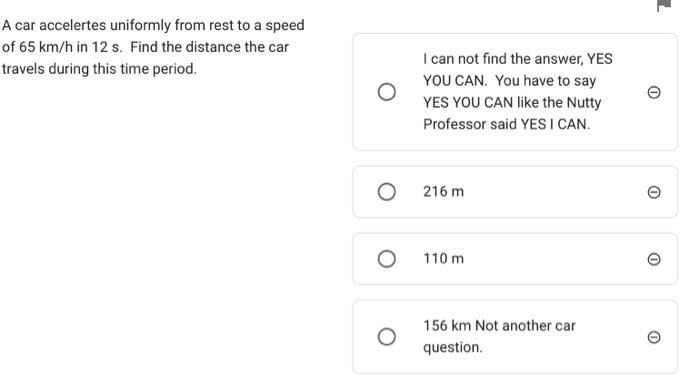
Task: Click the '216 m' answer text
Action: coord(443,192)
